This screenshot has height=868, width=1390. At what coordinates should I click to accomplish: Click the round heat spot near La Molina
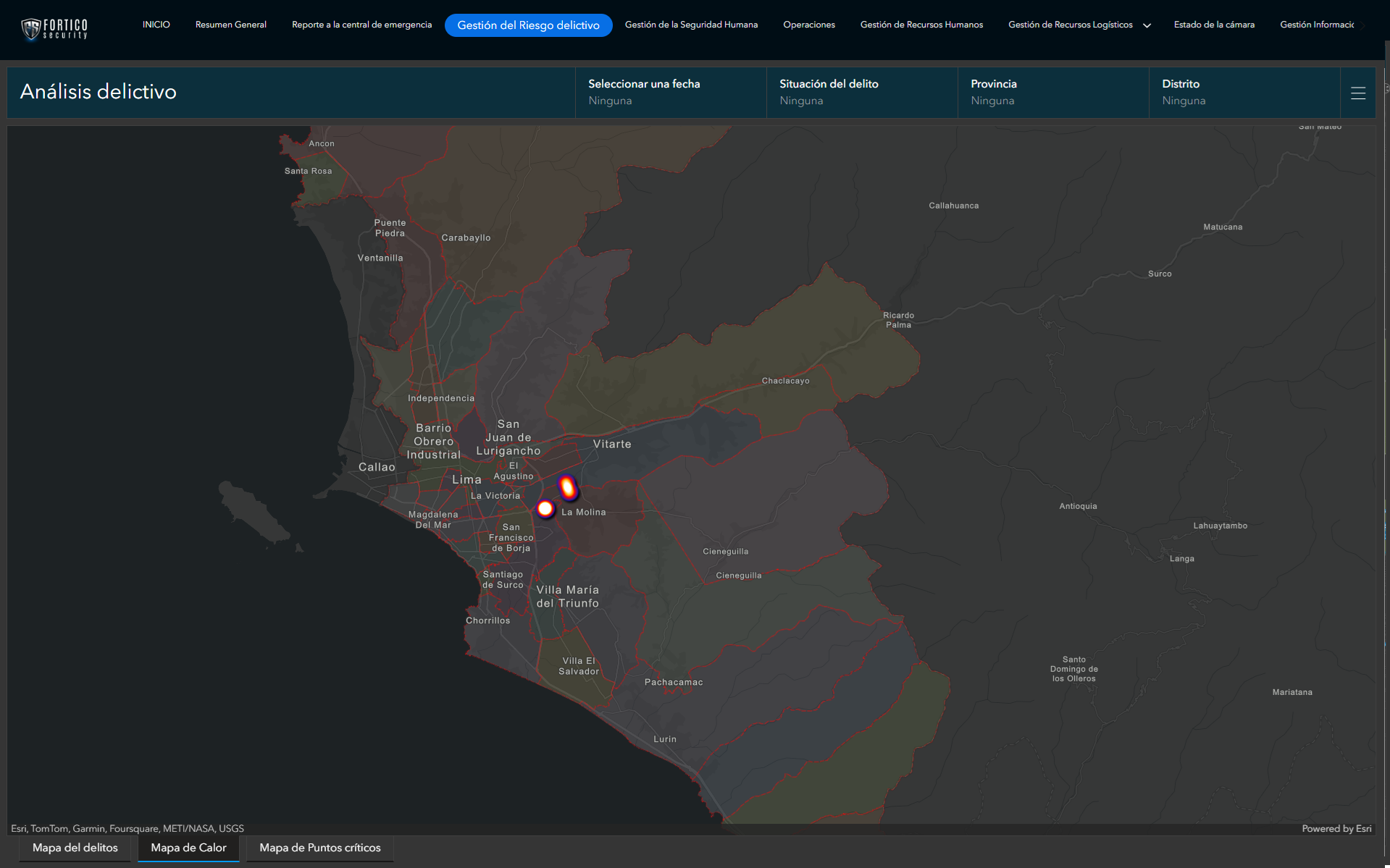(545, 509)
